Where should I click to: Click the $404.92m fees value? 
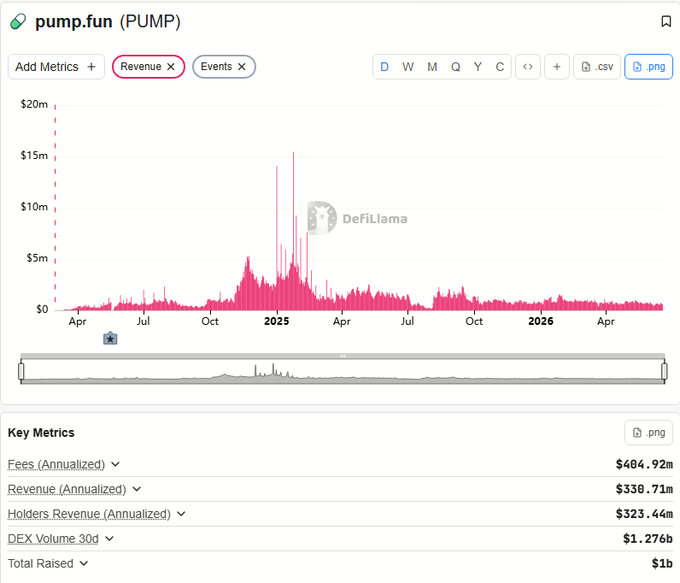click(644, 464)
